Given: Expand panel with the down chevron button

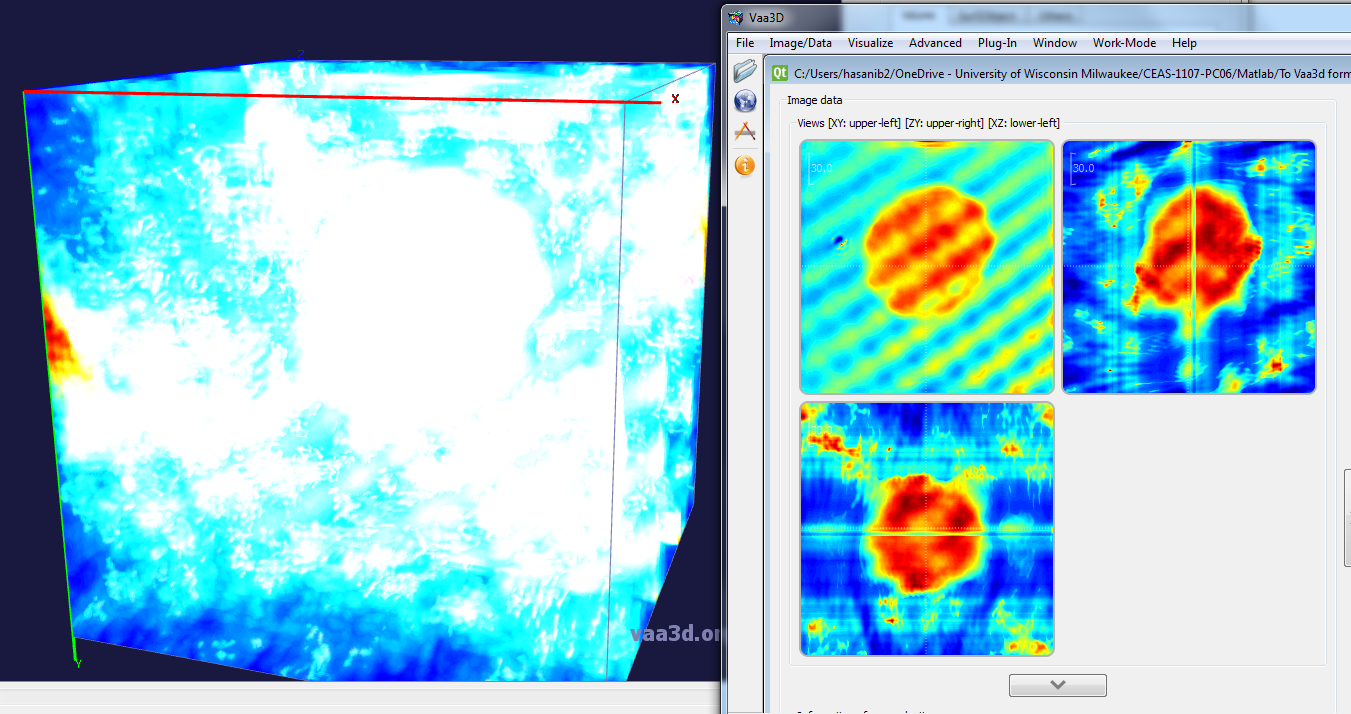Looking at the screenshot, I should click(1057, 685).
